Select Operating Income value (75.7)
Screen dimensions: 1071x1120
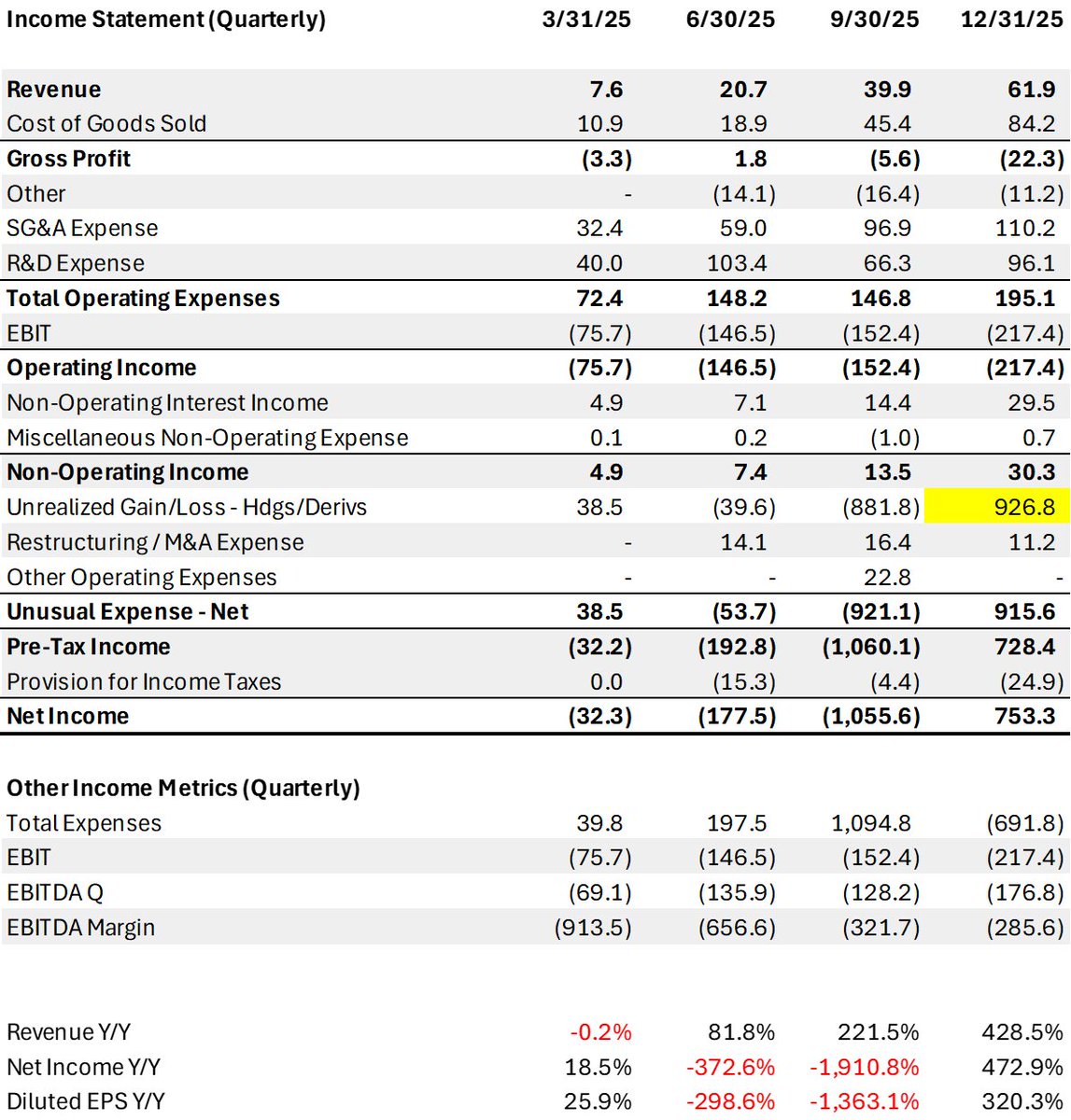pyautogui.click(x=600, y=368)
